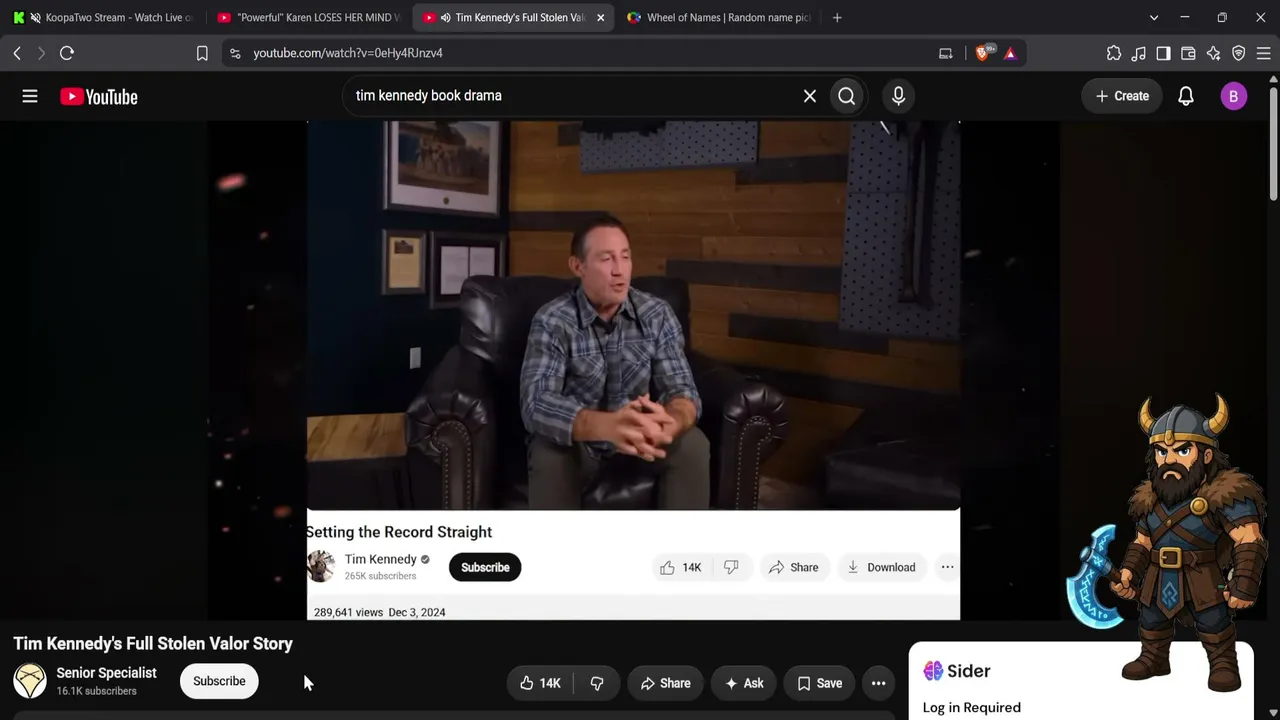
Task: Open the Brave playlist music icon
Action: click(x=1139, y=53)
